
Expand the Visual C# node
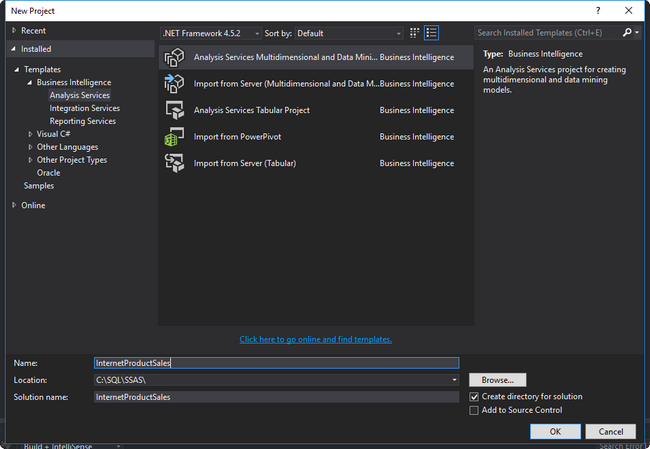[x=30, y=134]
